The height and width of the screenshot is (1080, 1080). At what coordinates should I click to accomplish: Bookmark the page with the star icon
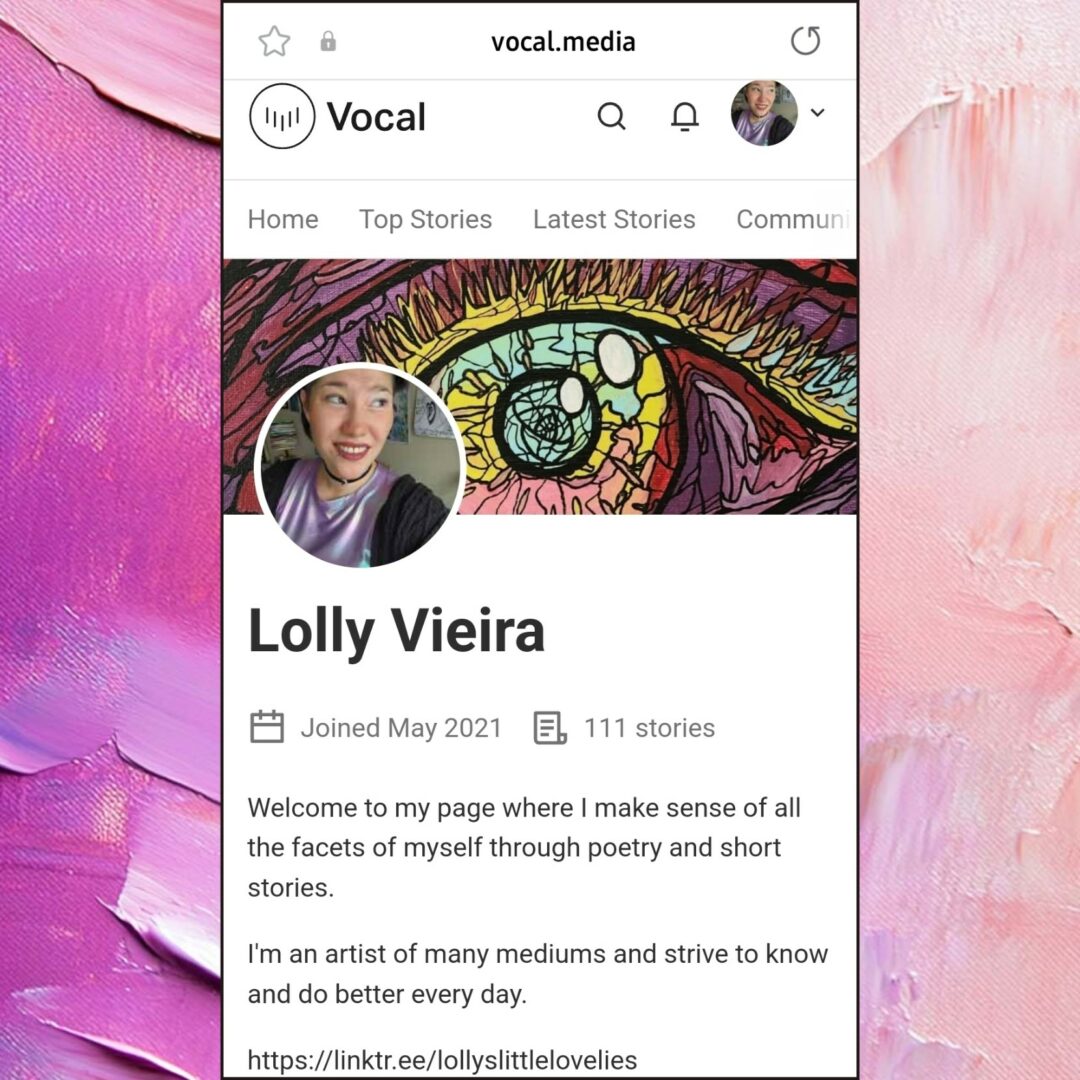(274, 41)
